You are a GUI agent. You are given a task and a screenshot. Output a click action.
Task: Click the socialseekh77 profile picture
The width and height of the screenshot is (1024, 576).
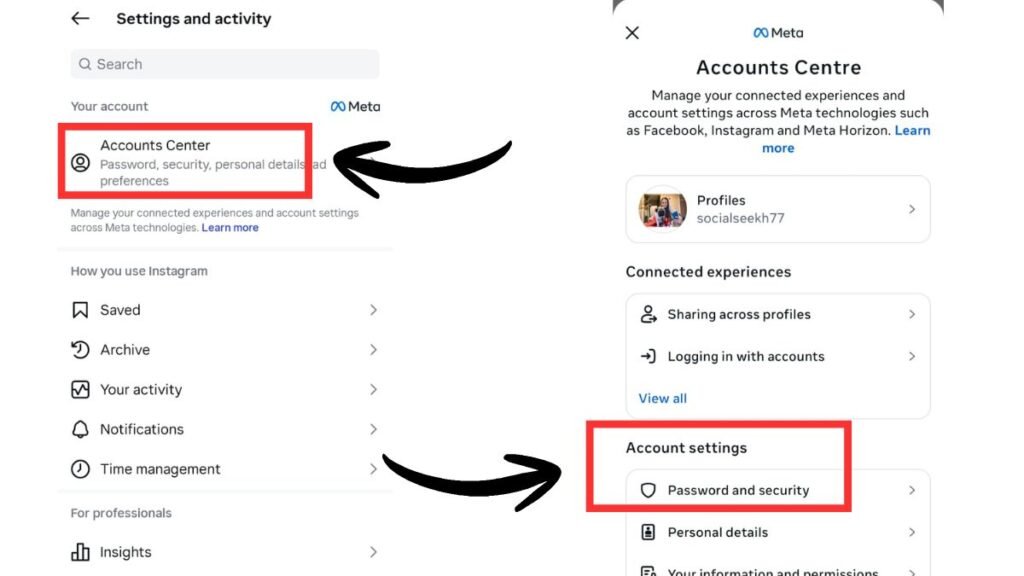pos(662,209)
